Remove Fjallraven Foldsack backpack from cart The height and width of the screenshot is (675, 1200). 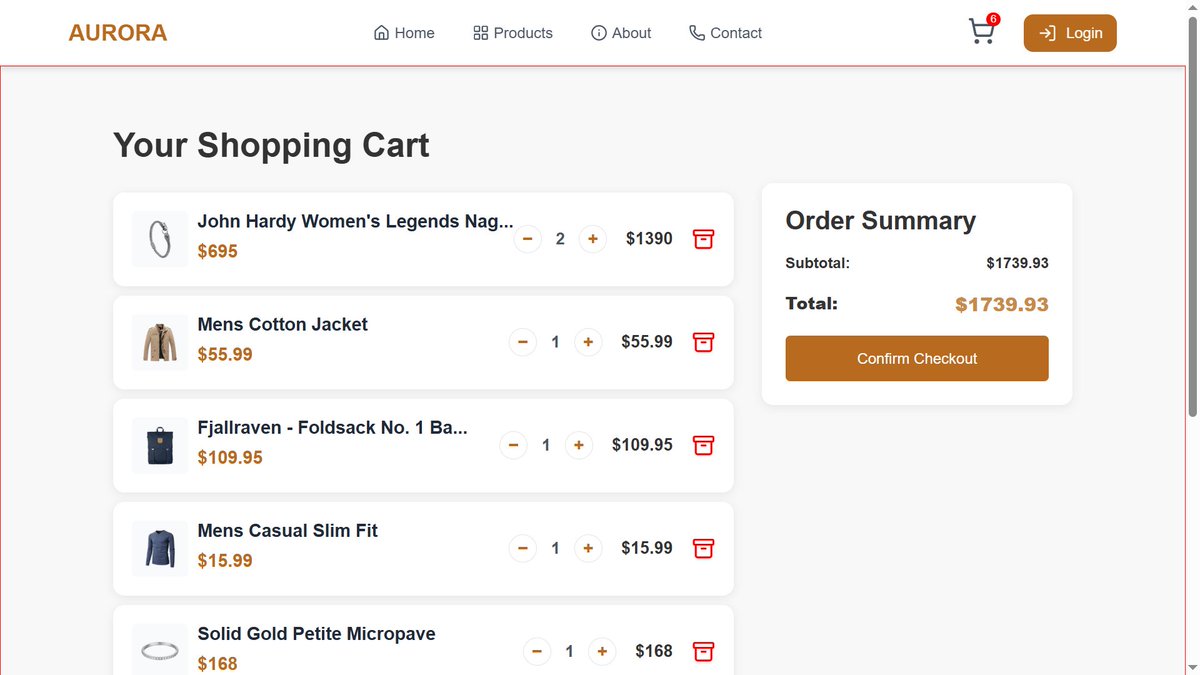[x=703, y=445]
